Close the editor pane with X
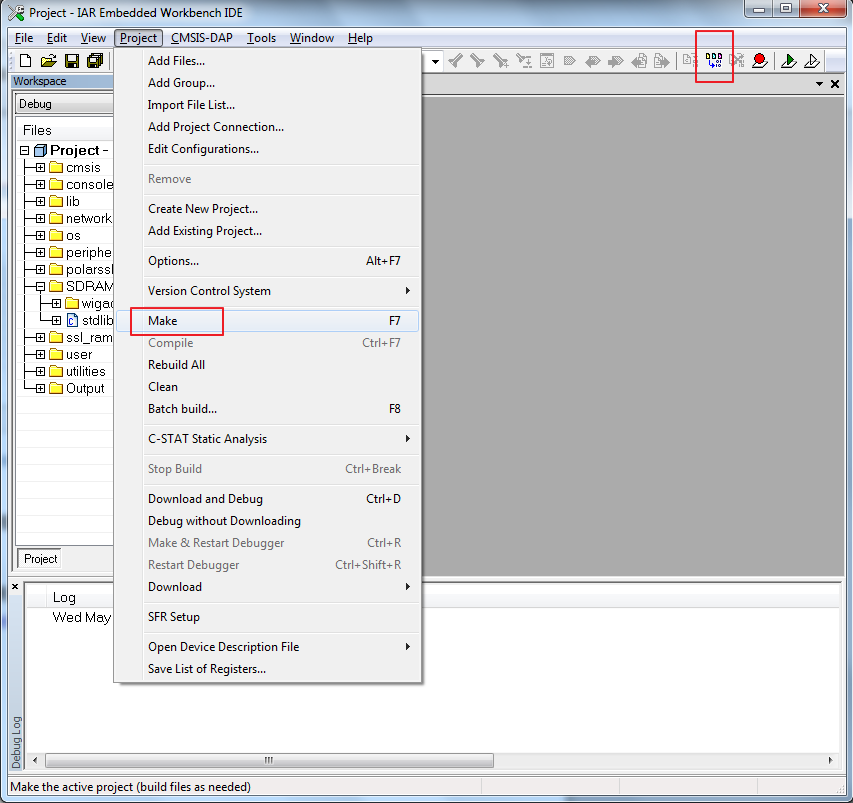Image resolution: width=853 pixels, height=803 pixels. (x=835, y=84)
